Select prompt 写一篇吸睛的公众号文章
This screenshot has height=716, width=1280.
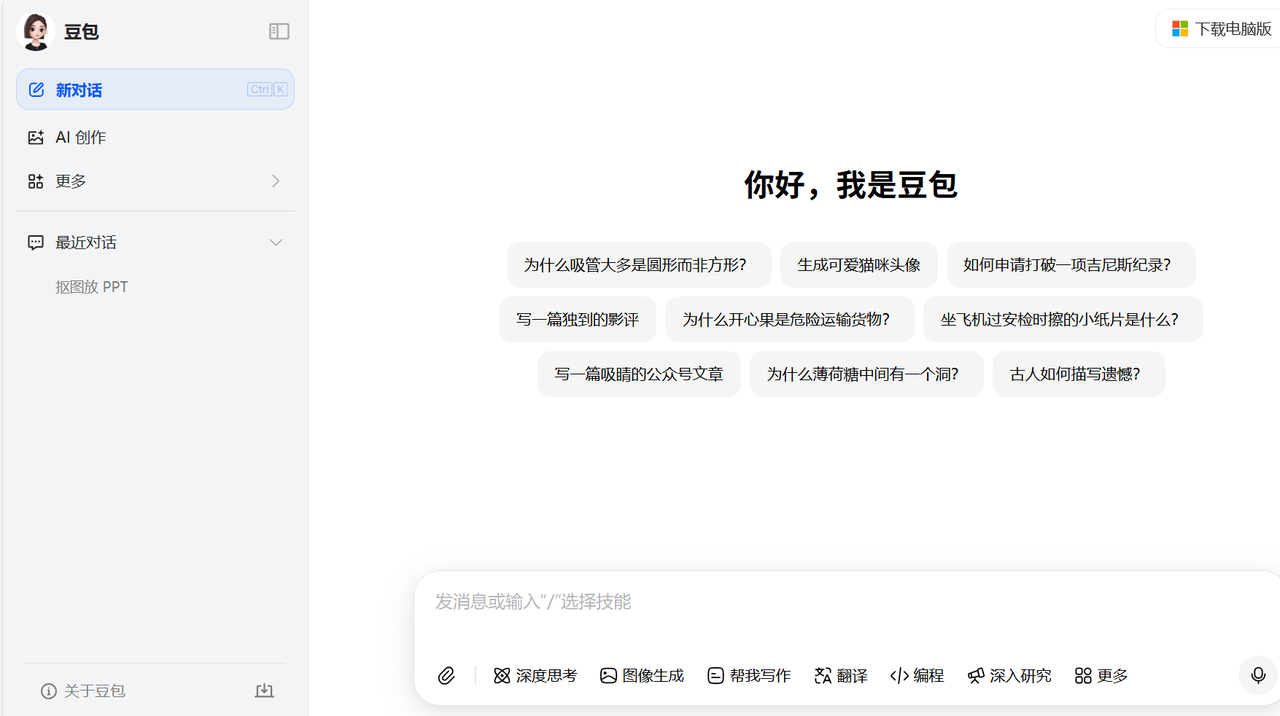(639, 374)
